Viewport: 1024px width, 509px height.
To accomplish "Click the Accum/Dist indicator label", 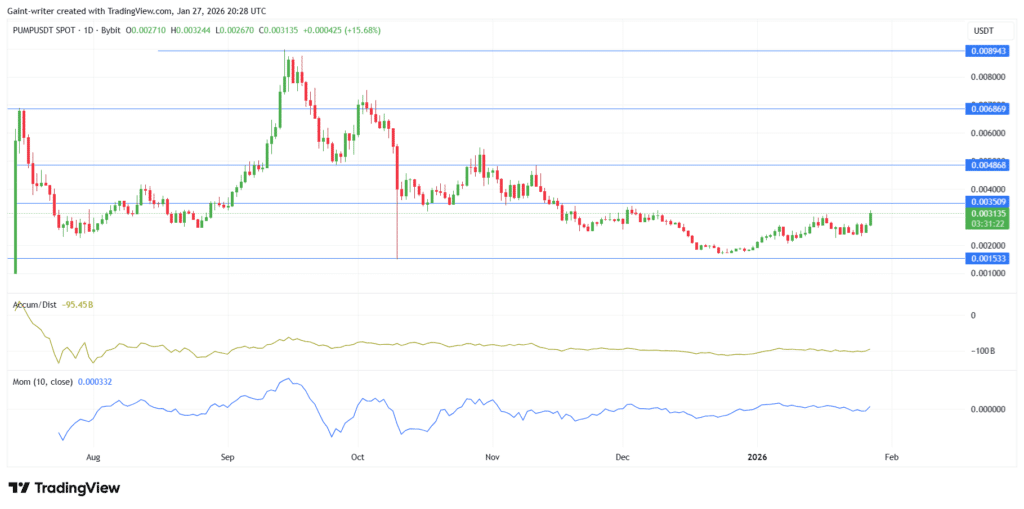I will (x=36, y=304).
